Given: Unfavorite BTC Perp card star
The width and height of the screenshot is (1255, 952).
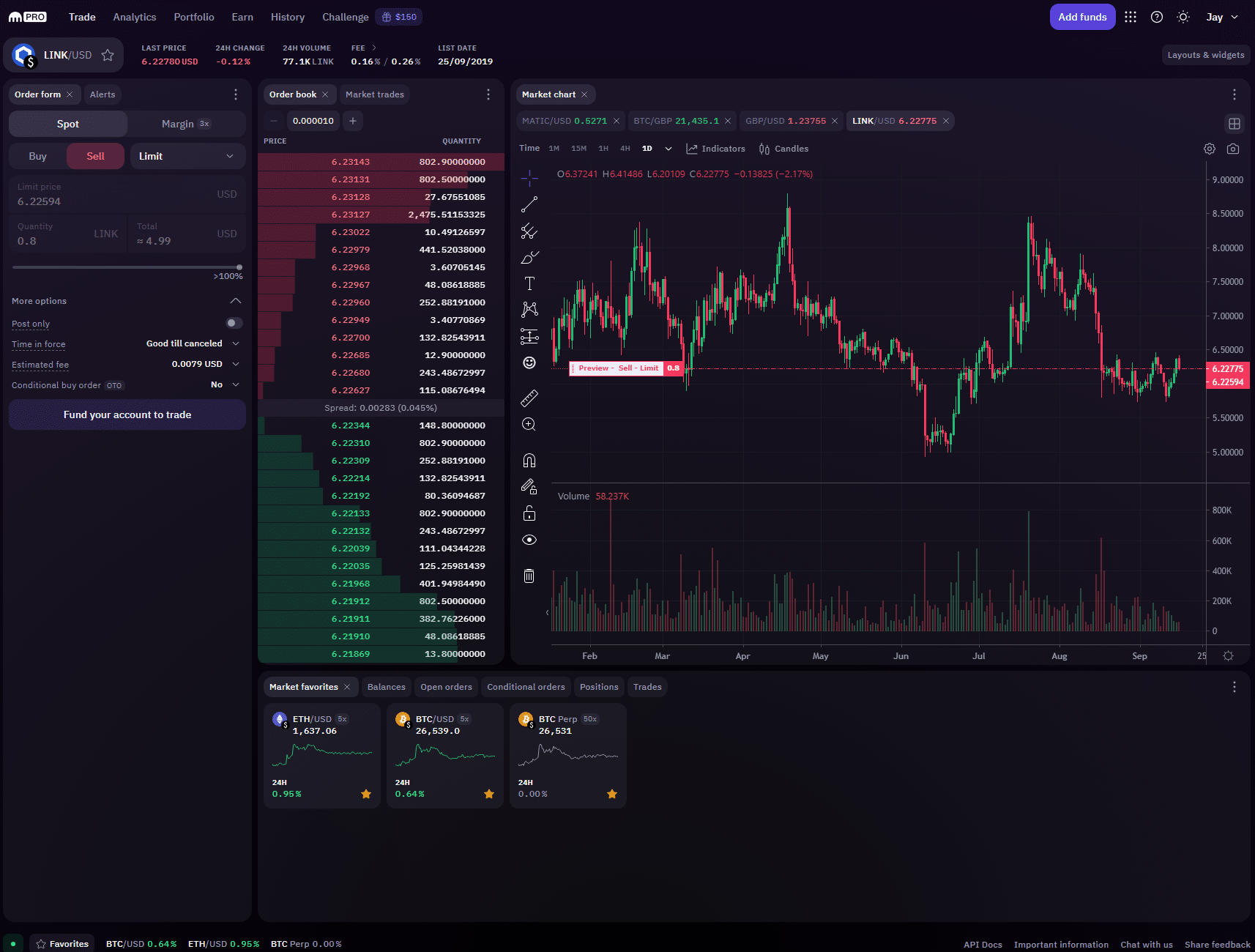Looking at the screenshot, I should click(612, 794).
